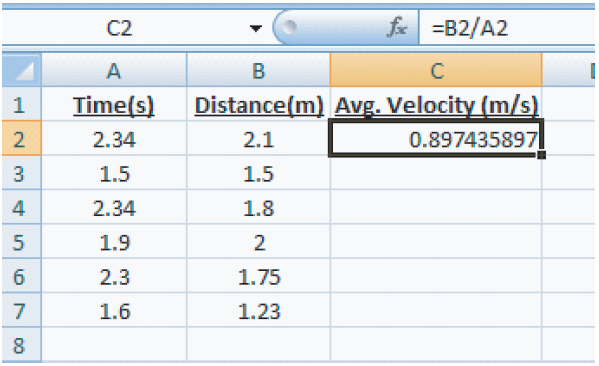Click empty cell C7
Screen dimensions: 599x366
[x=436, y=311]
